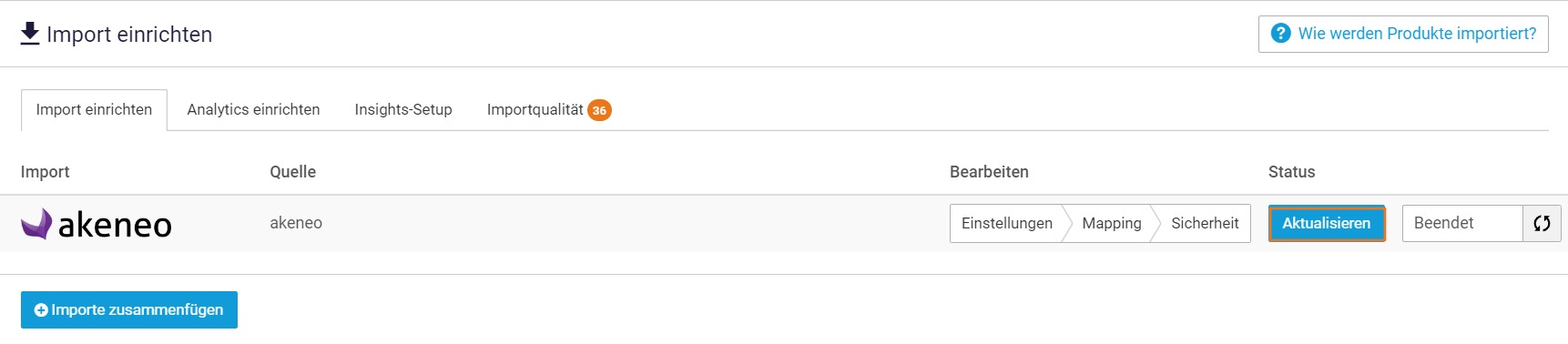Click the blue question mark help icon
Viewport: 1568px width, 344px height.
pyautogui.click(x=1280, y=34)
